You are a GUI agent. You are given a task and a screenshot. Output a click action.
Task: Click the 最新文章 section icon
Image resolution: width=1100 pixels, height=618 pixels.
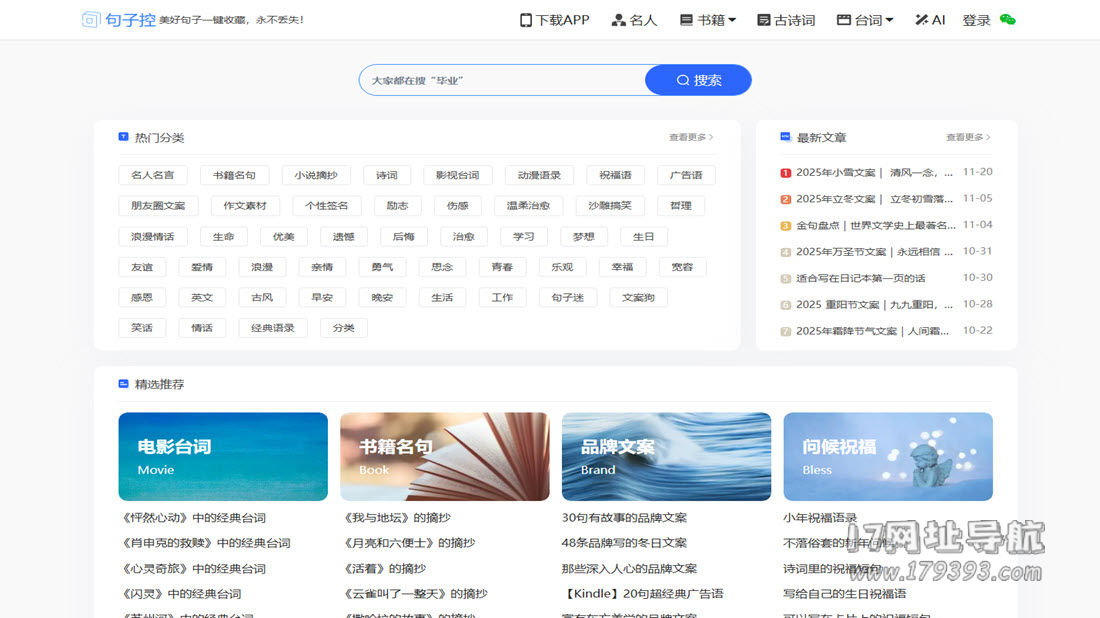coord(785,137)
